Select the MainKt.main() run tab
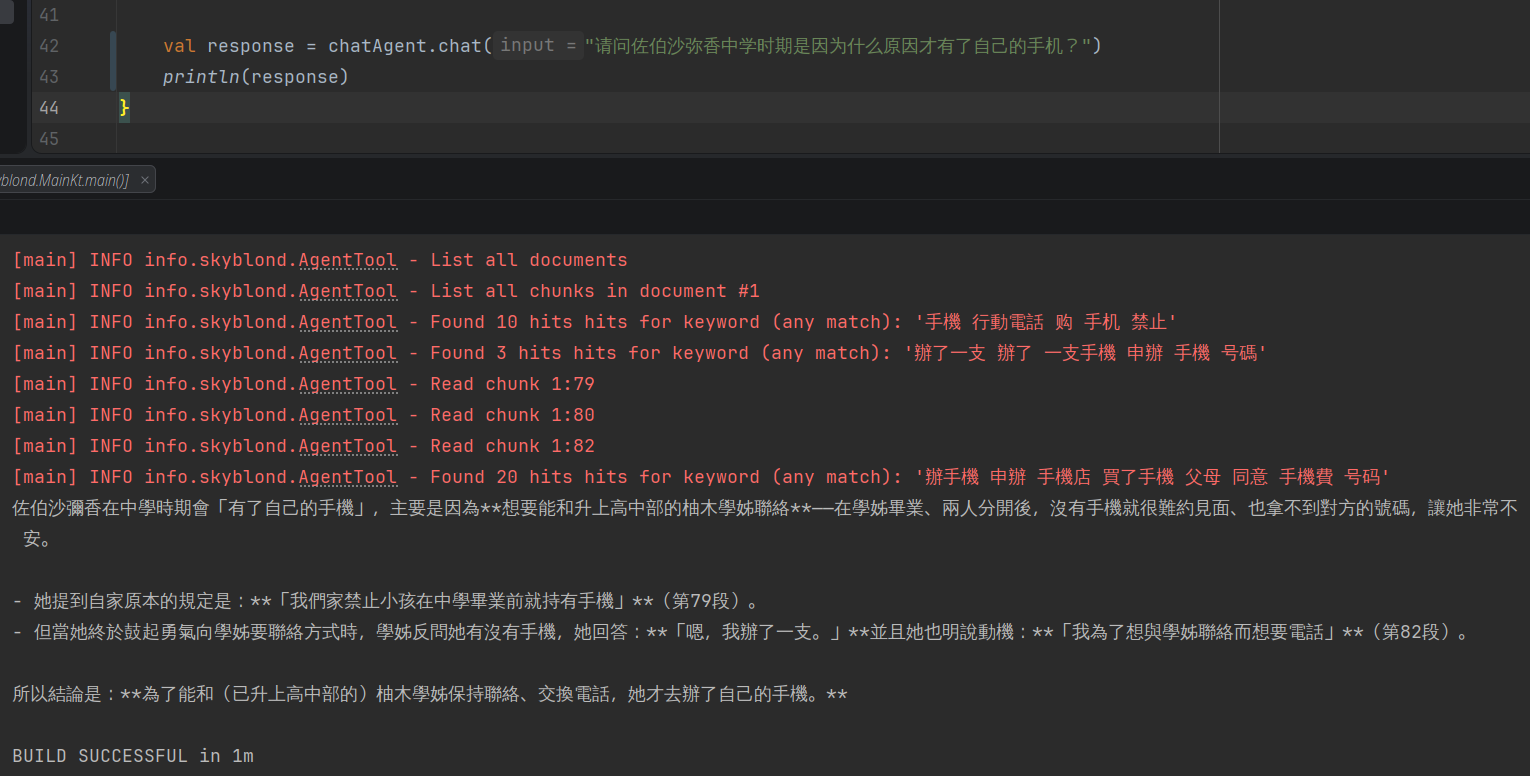The width and height of the screenshot is (1530, 776). click(66, 180)
